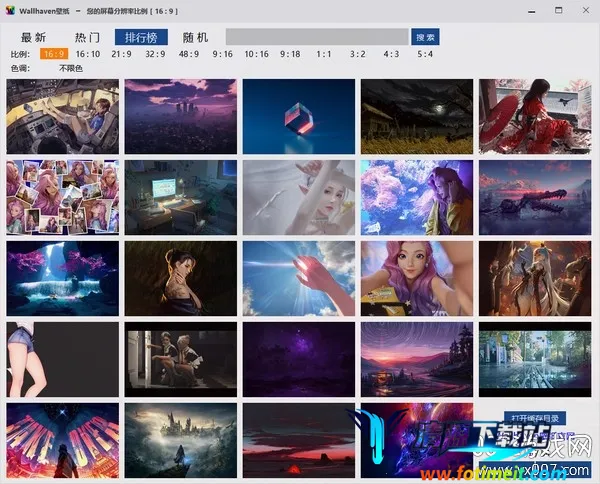
Task: Switch to the 随机 random tab
Action: point(196,37)
